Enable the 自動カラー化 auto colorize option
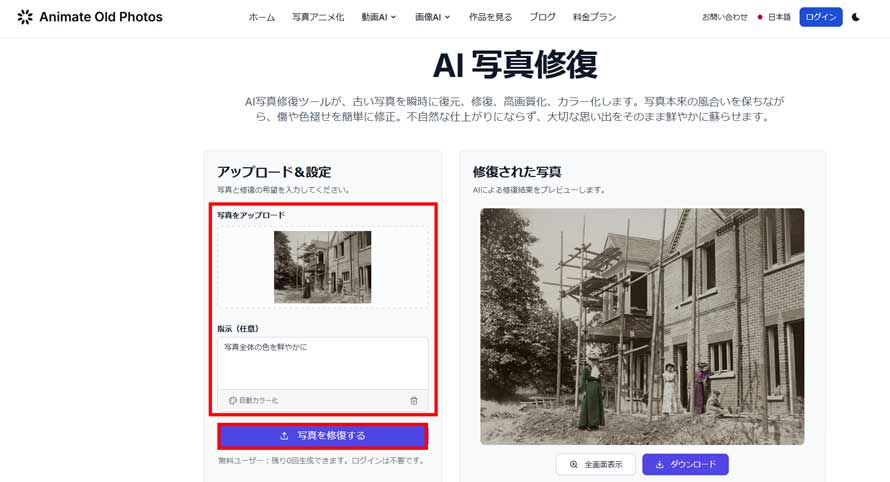 click(x=254, y=401)
